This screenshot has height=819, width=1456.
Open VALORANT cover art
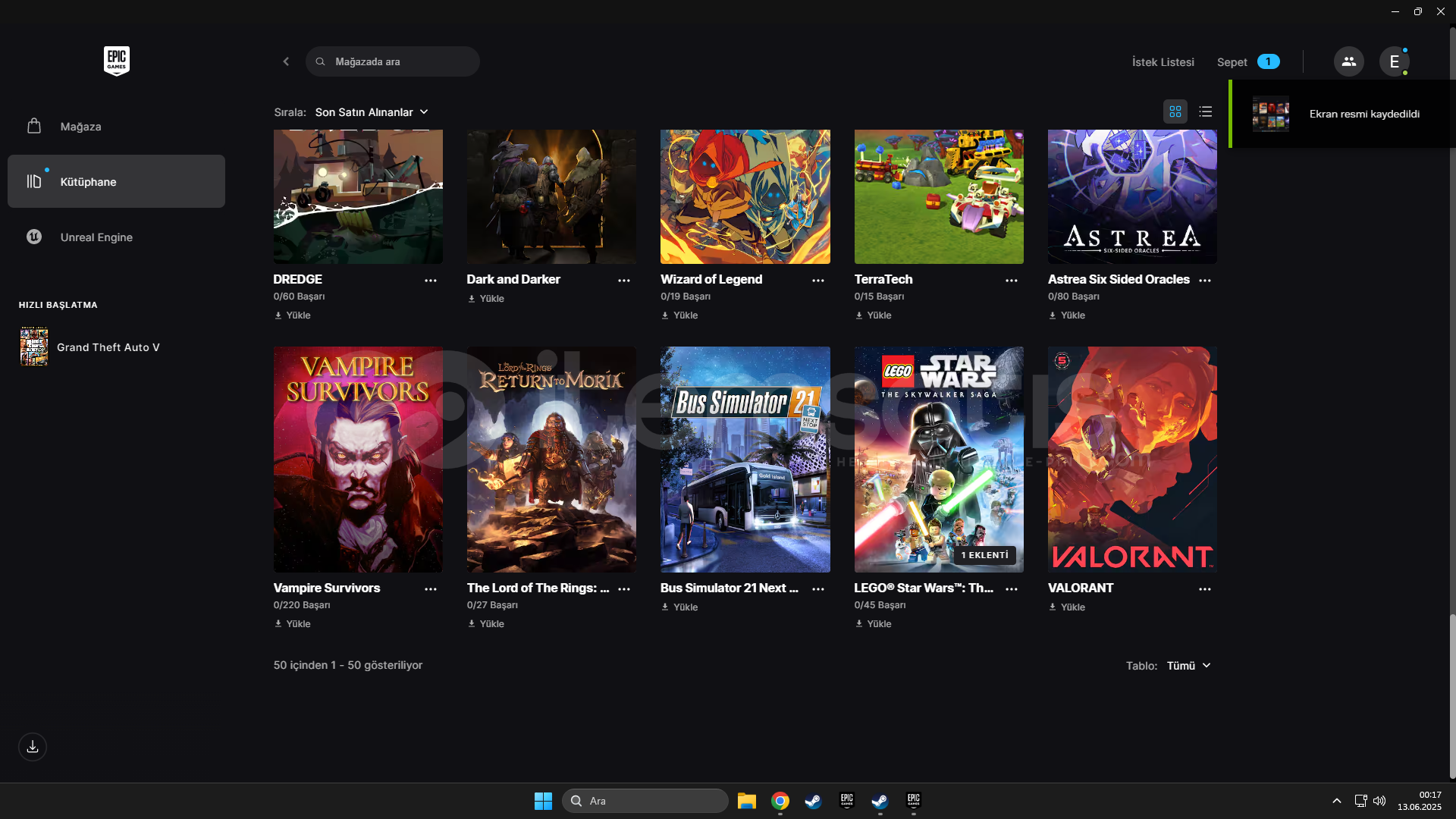tap(1132, 460)
